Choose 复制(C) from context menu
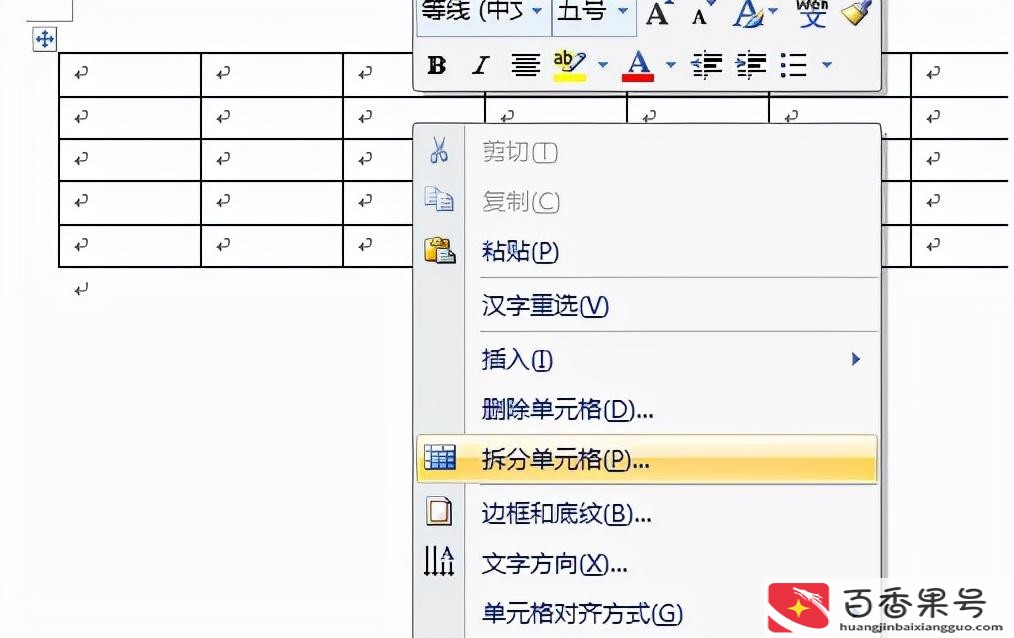 point(647,201)
